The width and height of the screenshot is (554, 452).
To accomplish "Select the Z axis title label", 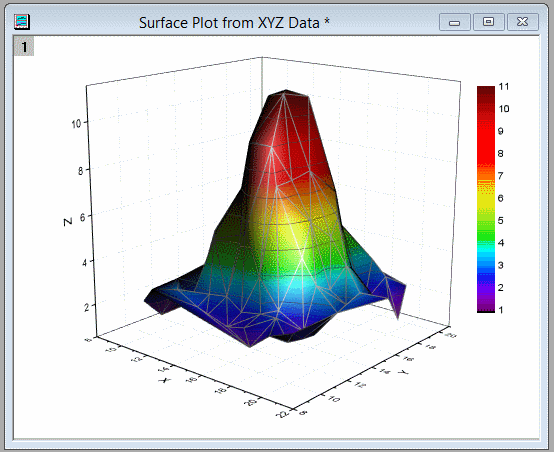I will coord(68,222).
